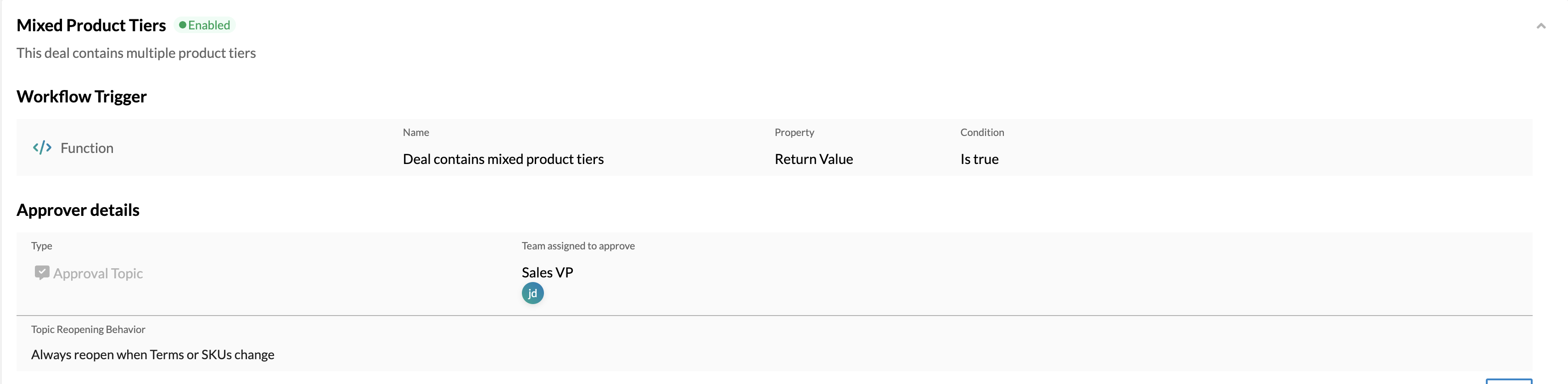1568x384 pixels.
Task: Click the deal contains multiple tiers description
Action: point(136,53)
